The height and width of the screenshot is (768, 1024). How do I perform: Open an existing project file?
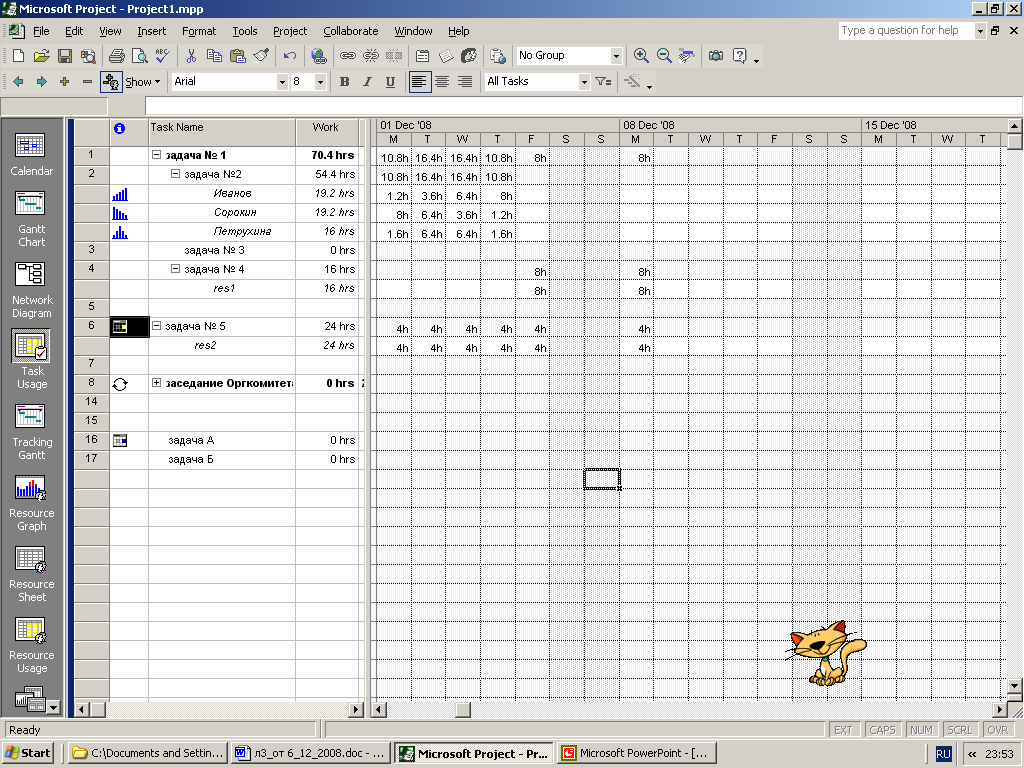tap(41, 56)
